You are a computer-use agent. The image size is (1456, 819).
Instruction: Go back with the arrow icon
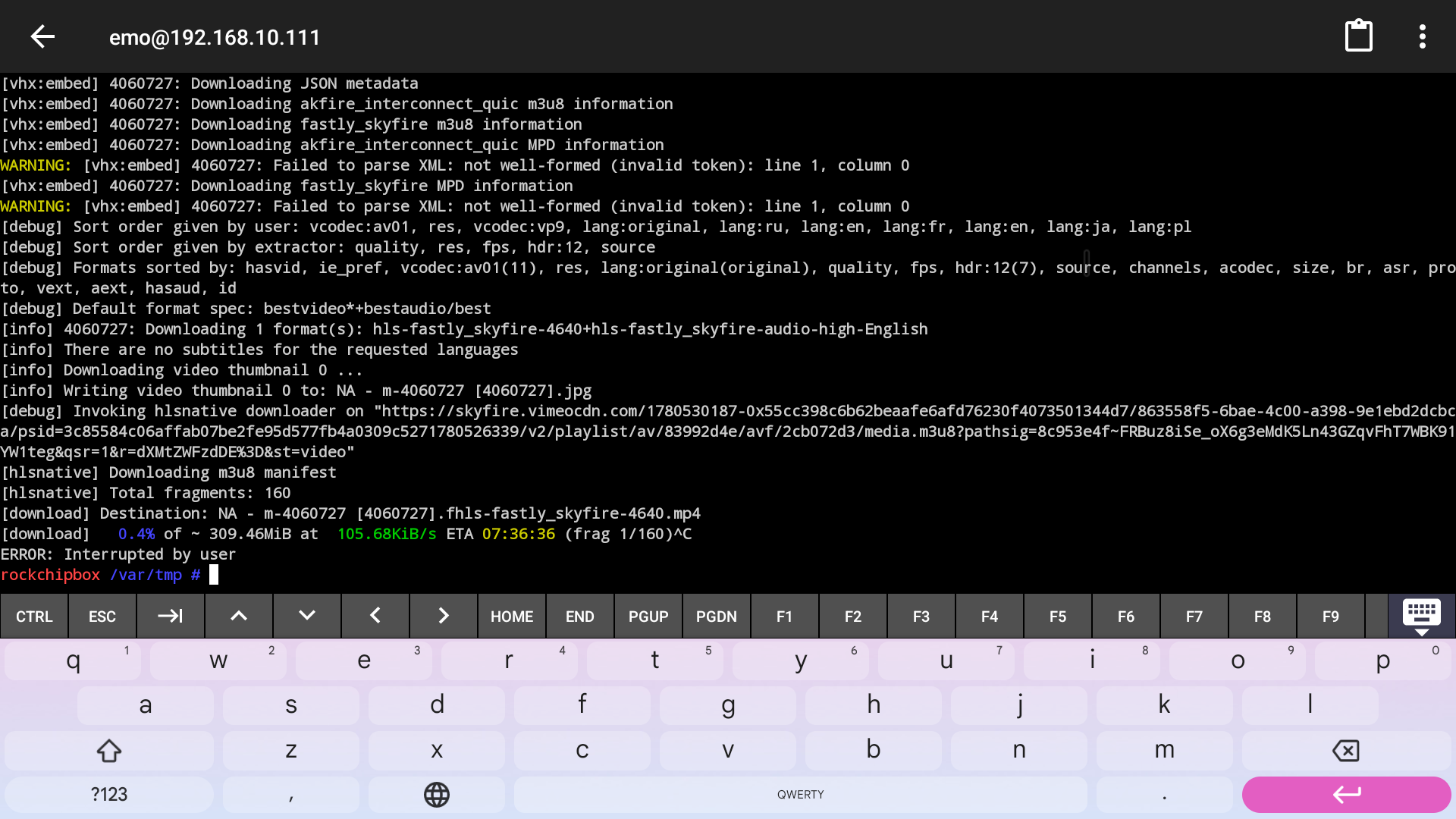(42, 36)
